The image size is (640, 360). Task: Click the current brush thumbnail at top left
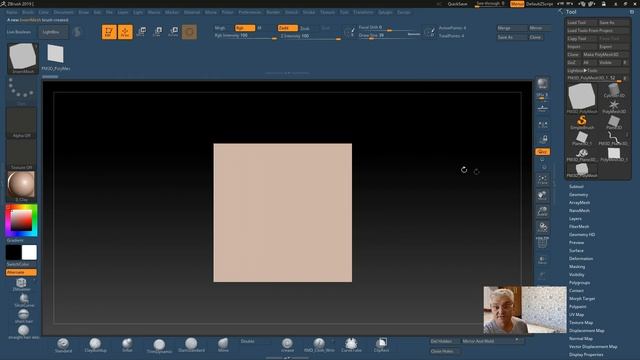pyautogui.click(x=23, y=58)
